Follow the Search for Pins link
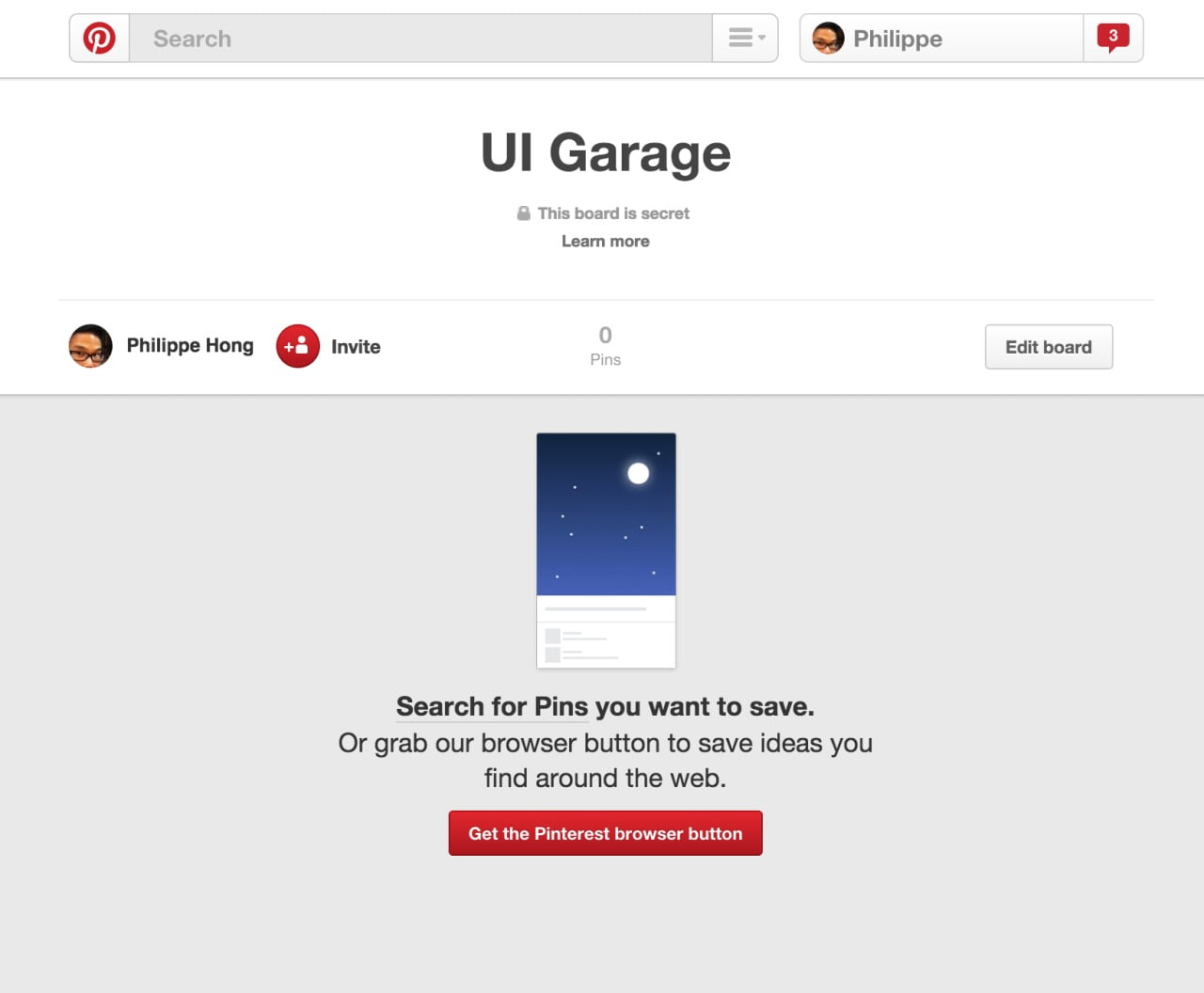The image size is (1204, 993). (491, 706)
